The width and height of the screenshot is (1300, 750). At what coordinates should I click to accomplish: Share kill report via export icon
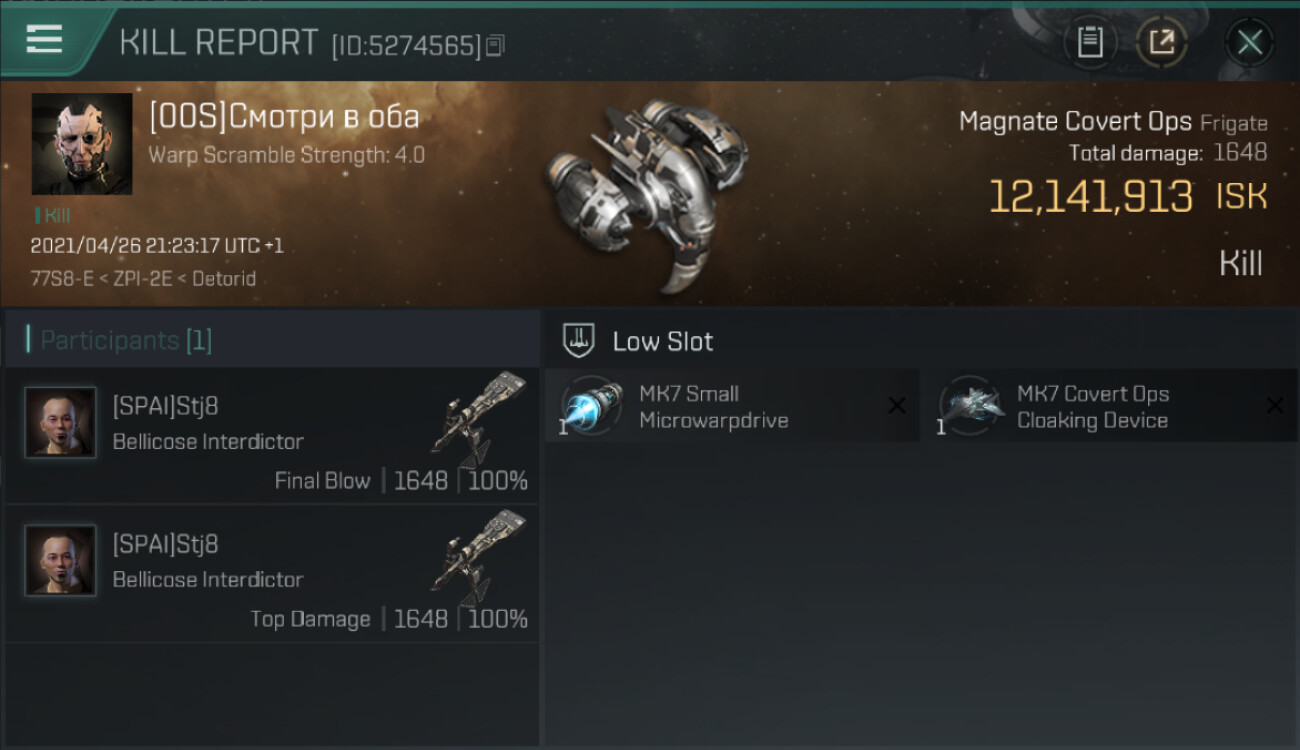(x=1162, y=42)
